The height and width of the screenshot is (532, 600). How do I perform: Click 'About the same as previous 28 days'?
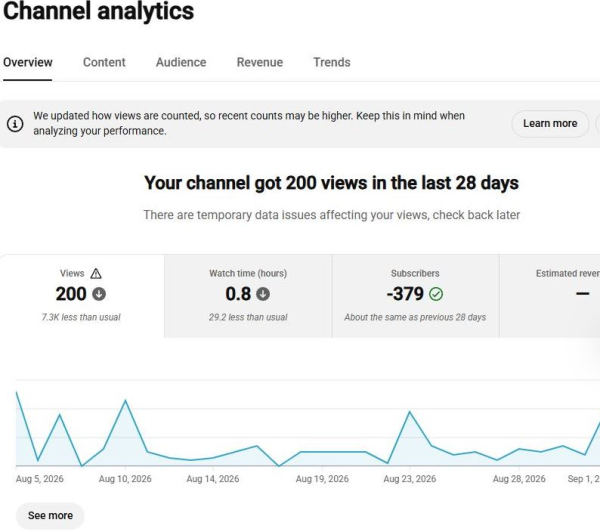(x=415, y=317)
